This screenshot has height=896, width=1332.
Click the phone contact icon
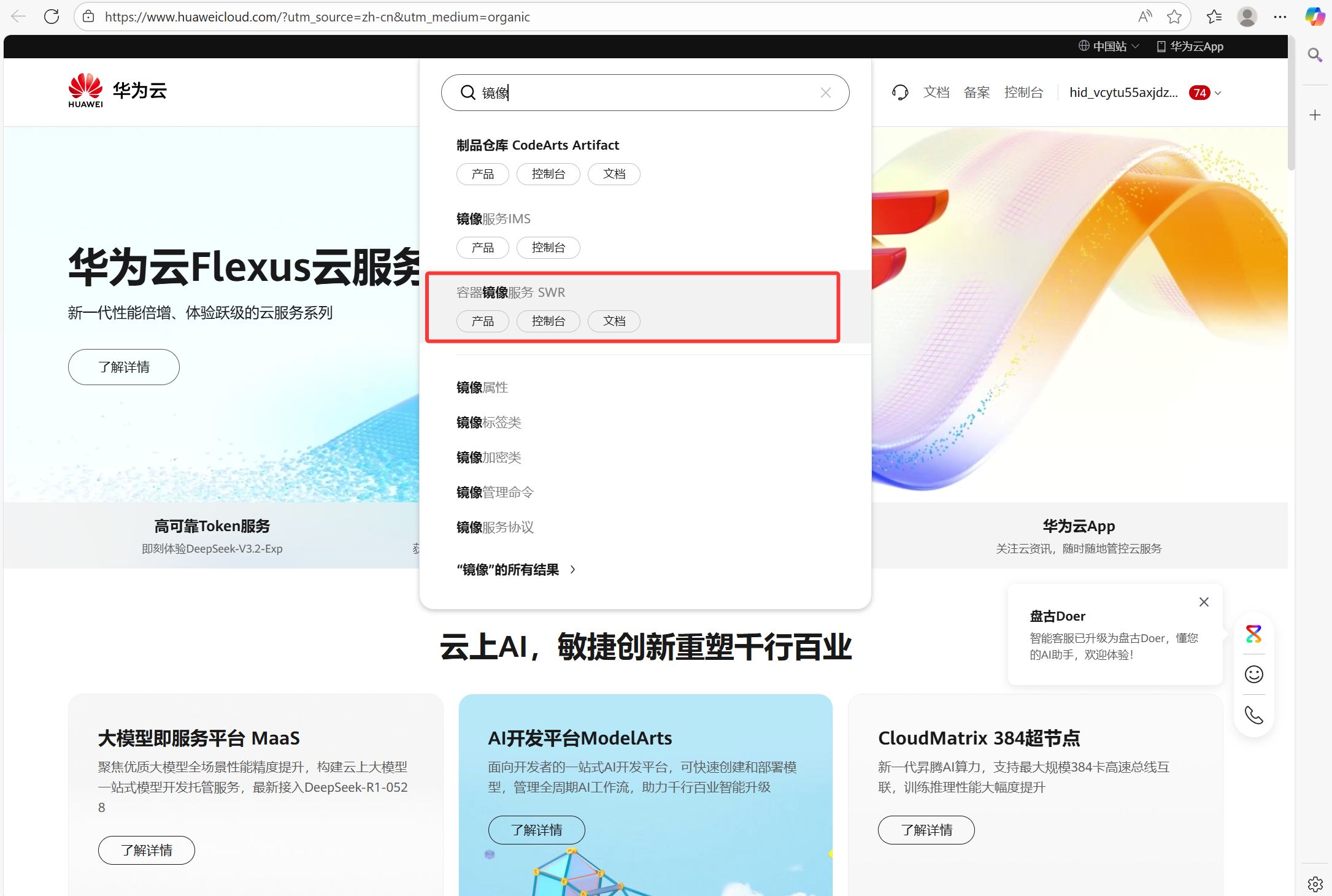pos(1253,715)
